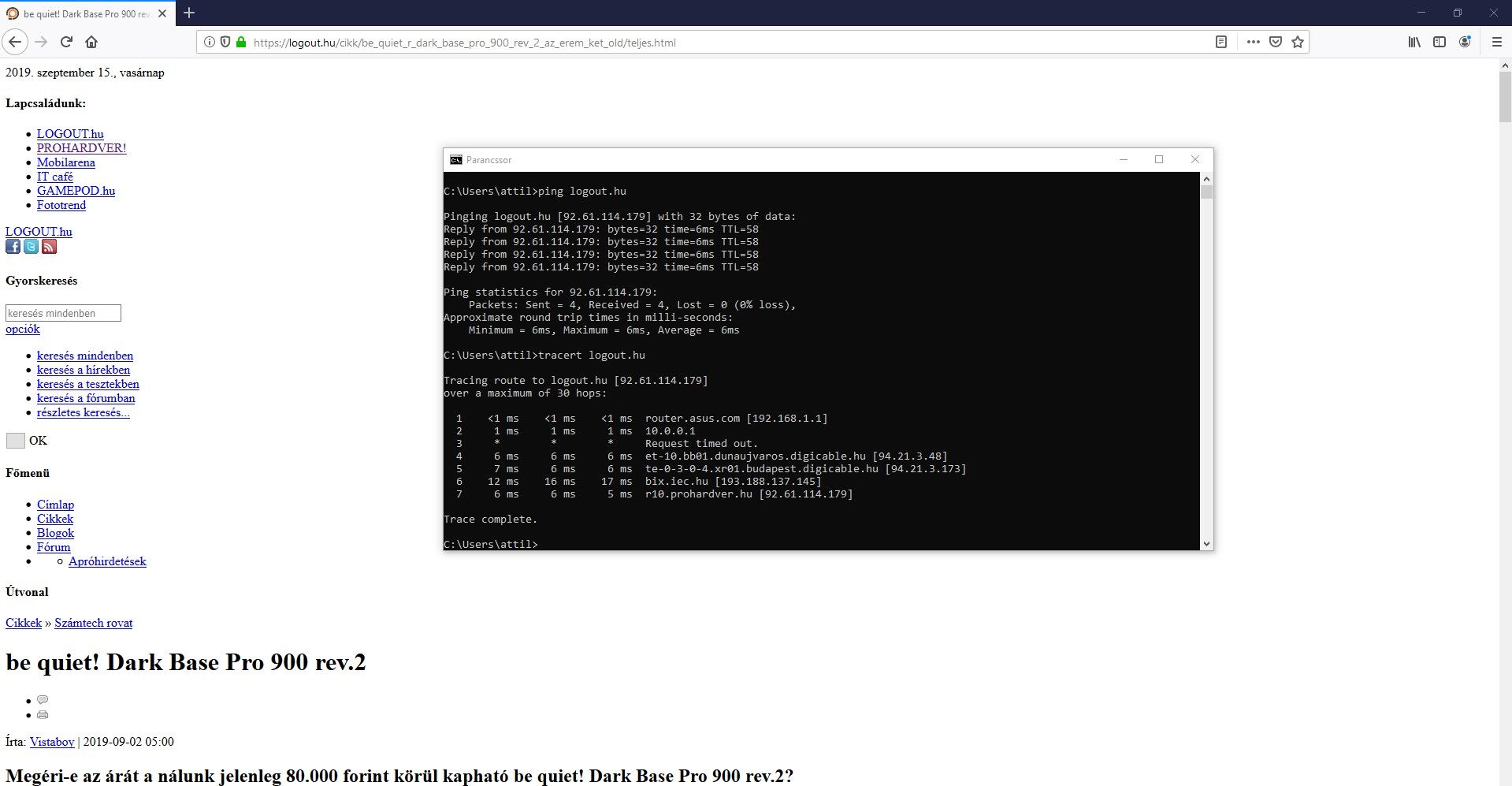
Task: Click 'Trace complete.' text in console
Action: [490, 520]
